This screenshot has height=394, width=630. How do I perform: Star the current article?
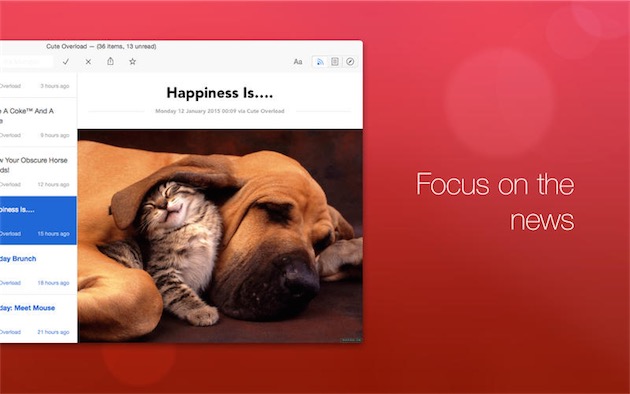coord(133,61)
